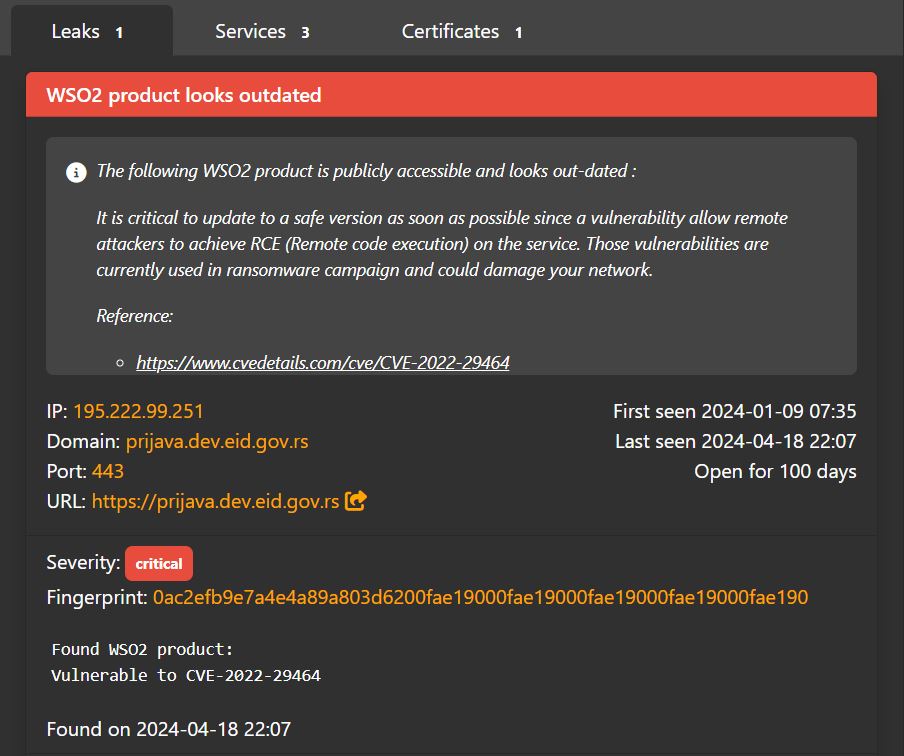The image size is (904, 756).
Task: Switch to the Certificates tab
Action: coord(462,31)
